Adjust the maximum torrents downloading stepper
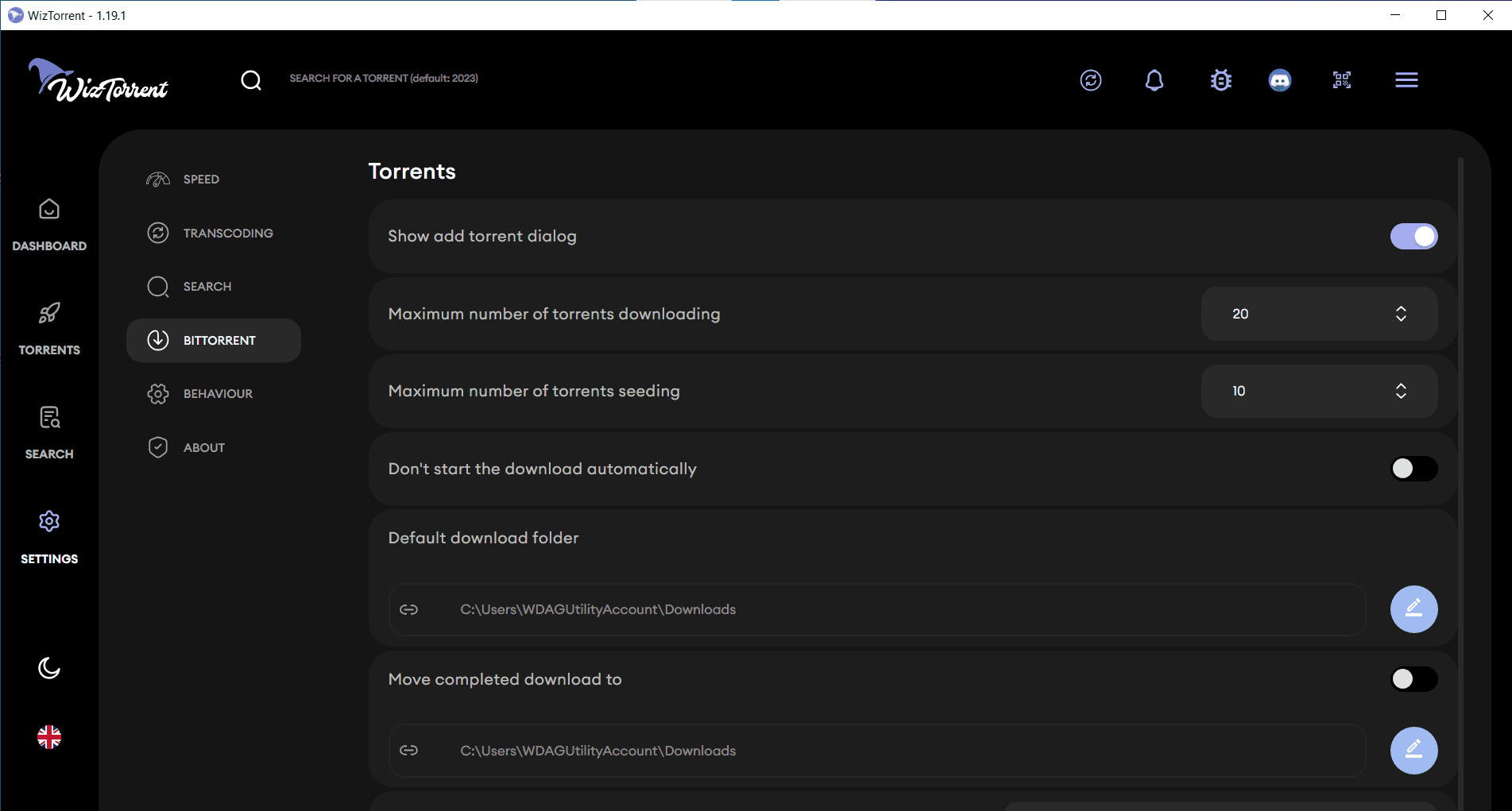This screenshot has height=811, width=1512. 1401,314
